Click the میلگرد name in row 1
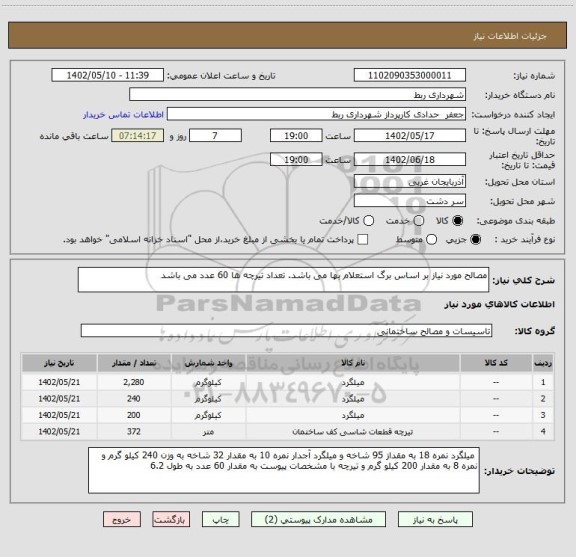Viewport: 576px width, 557px height. point(353,382)
